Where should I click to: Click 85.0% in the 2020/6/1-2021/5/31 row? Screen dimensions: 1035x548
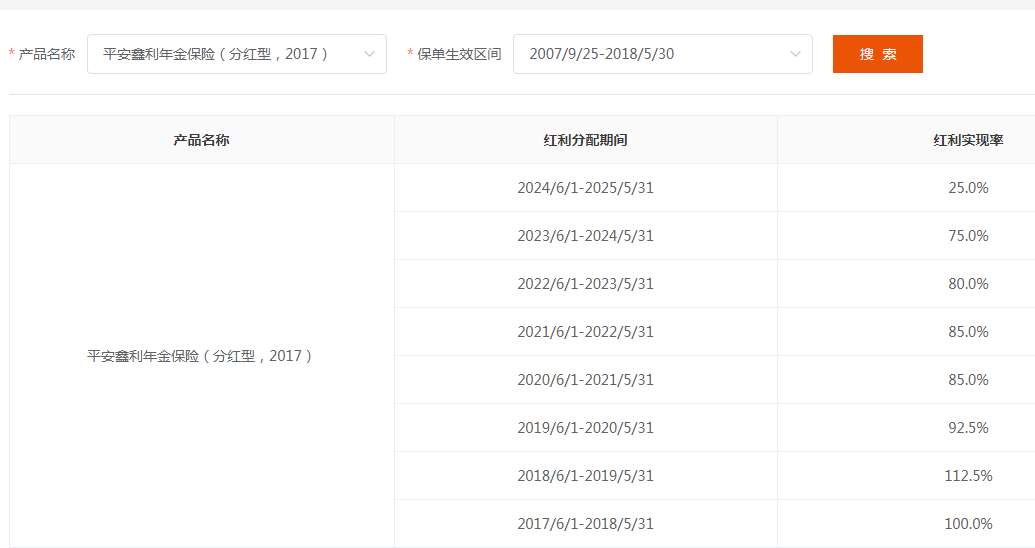pyautogui.click(x=968, y=380)
